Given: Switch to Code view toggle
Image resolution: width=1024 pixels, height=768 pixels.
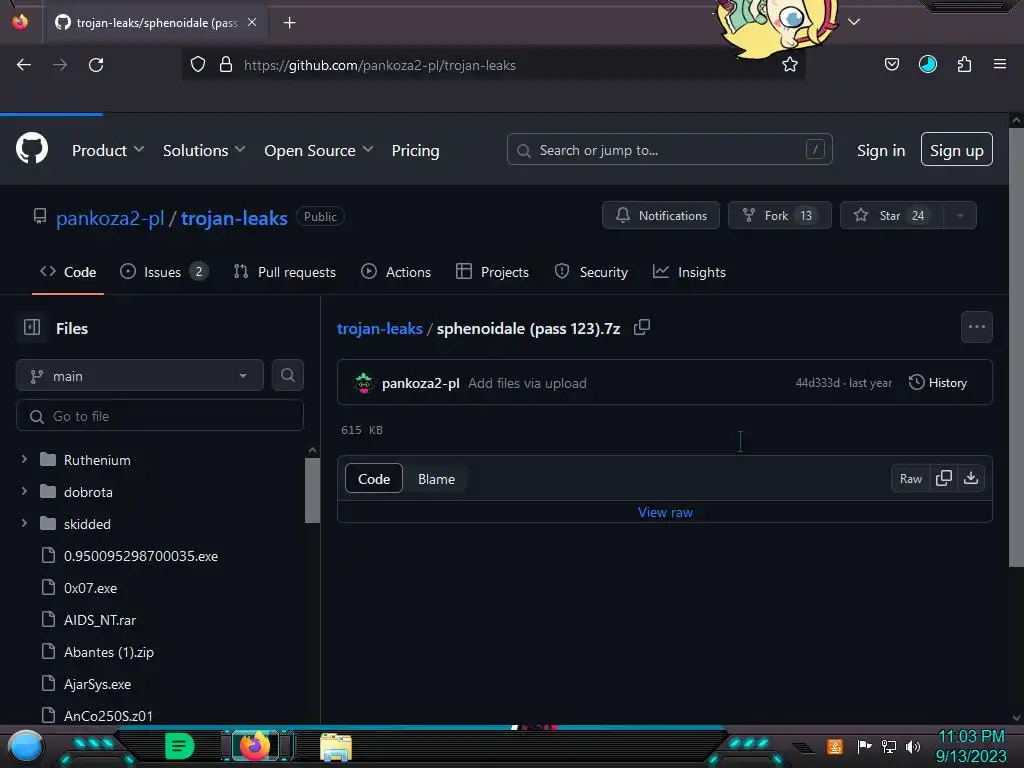Looking at the screenshot, I should [374, 479].
